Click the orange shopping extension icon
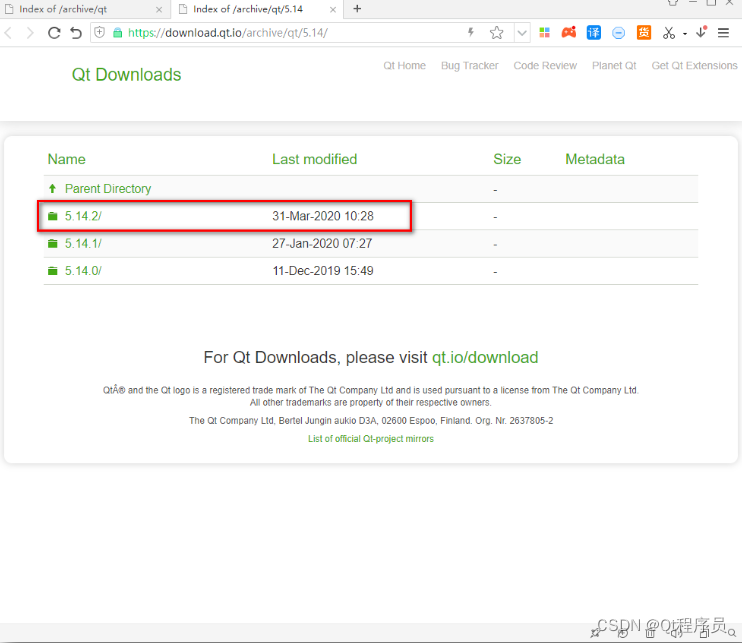 coord(644,32)
